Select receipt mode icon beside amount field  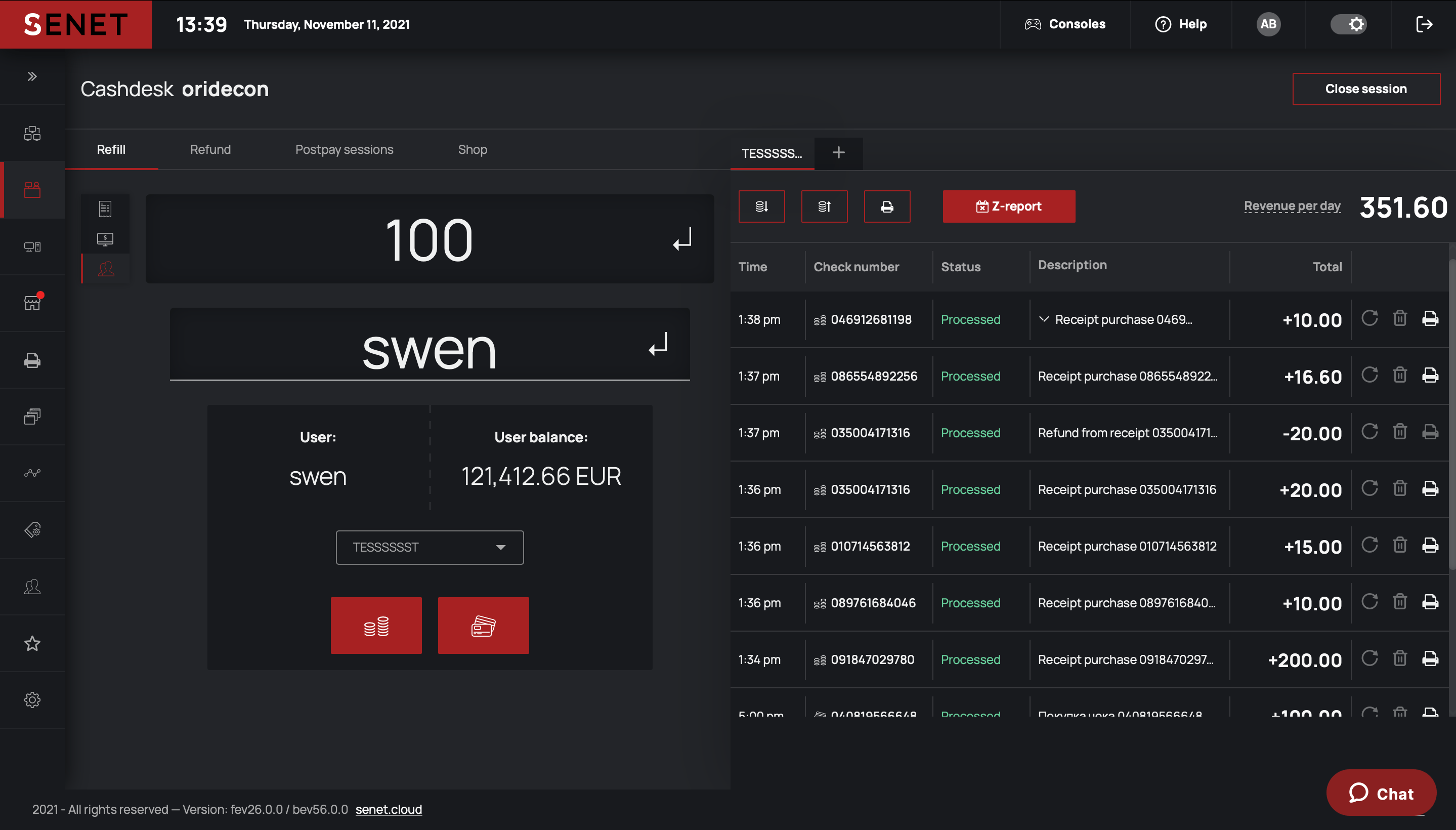click(x=105, y=209)
